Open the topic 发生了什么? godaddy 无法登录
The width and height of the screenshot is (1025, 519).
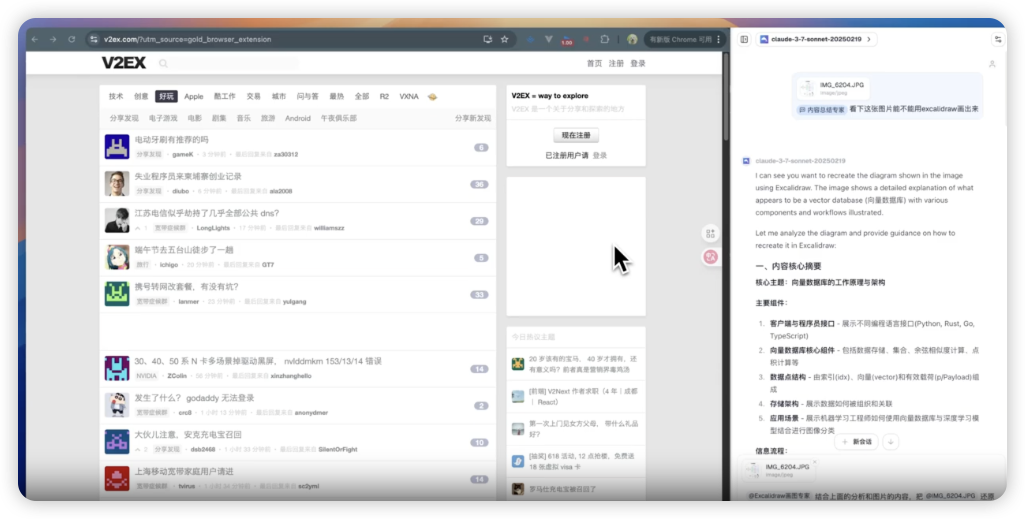coord(194,397)
